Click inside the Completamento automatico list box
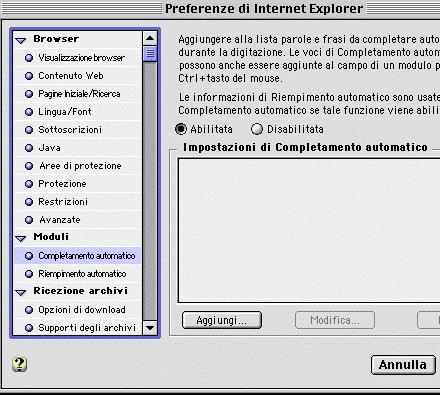 pos(309,230)
